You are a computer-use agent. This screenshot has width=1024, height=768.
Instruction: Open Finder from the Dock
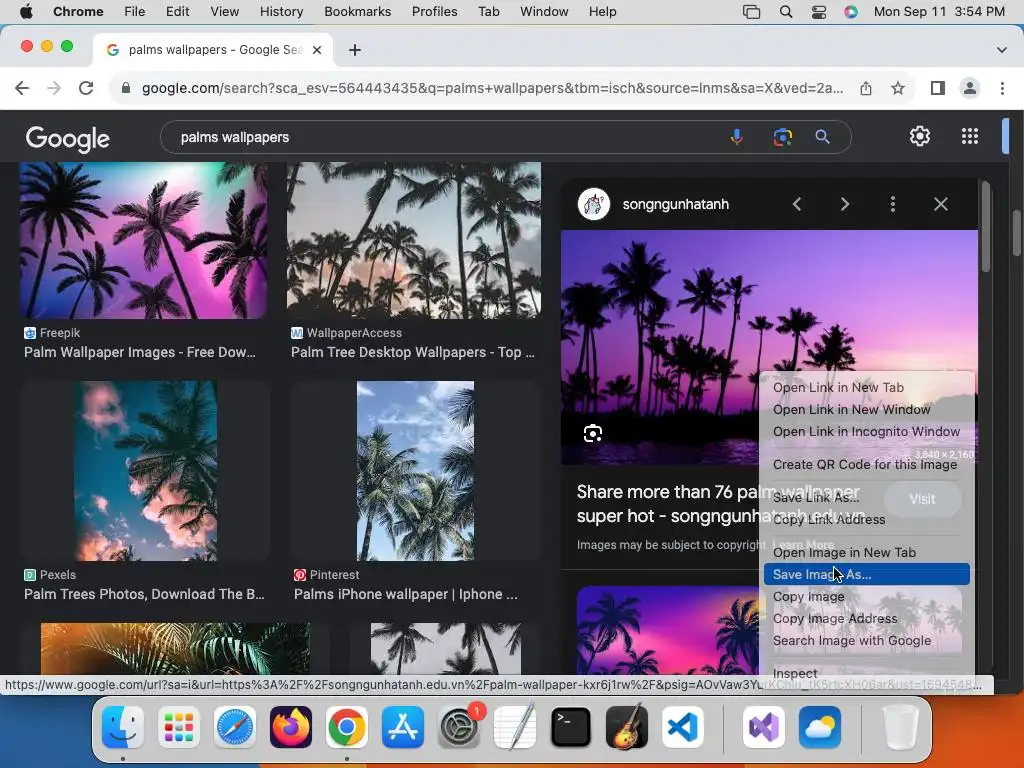coord(123,727)
